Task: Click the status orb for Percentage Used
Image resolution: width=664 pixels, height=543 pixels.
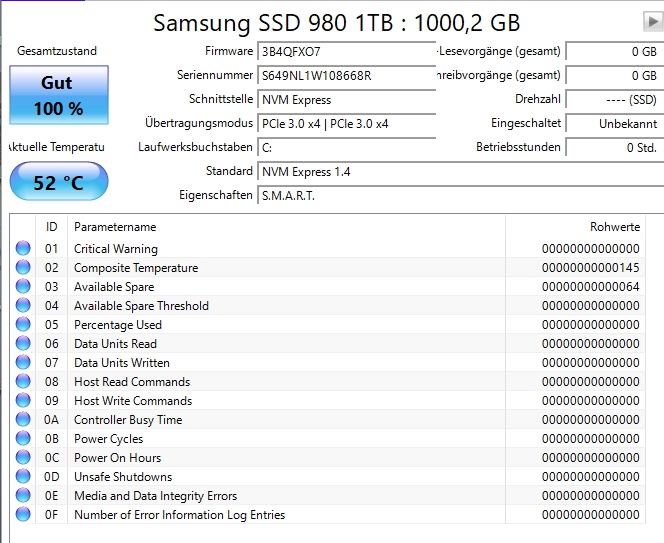Action: (x=23, y=325)
